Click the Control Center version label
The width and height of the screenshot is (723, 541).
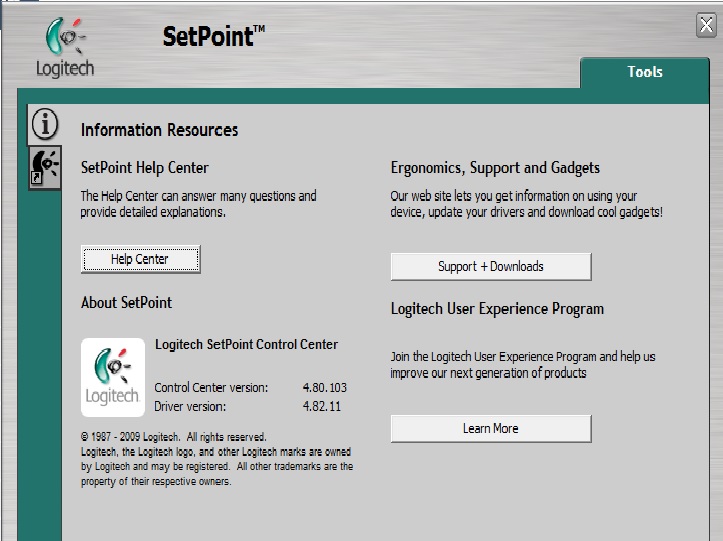211,387
